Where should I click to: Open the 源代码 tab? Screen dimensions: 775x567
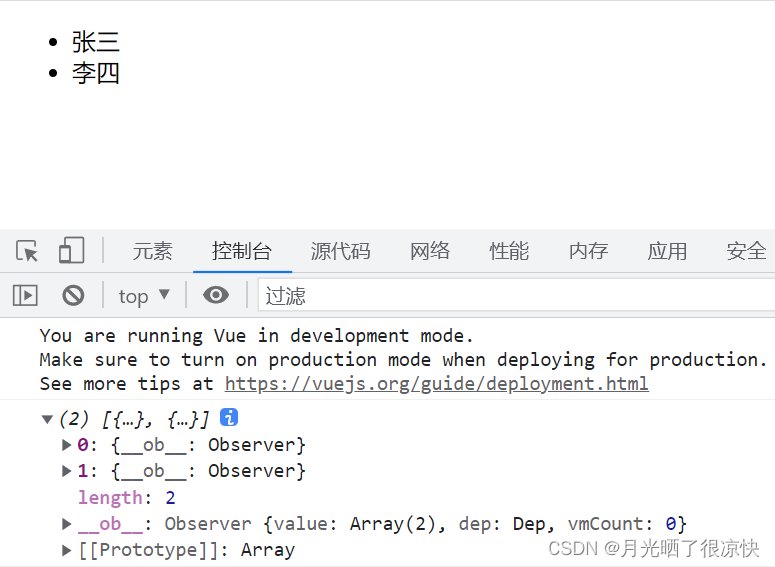pos(340,251)
